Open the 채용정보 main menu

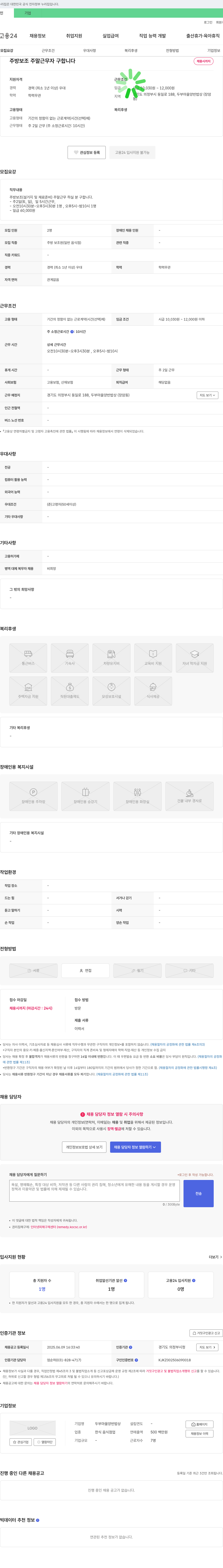37,36
